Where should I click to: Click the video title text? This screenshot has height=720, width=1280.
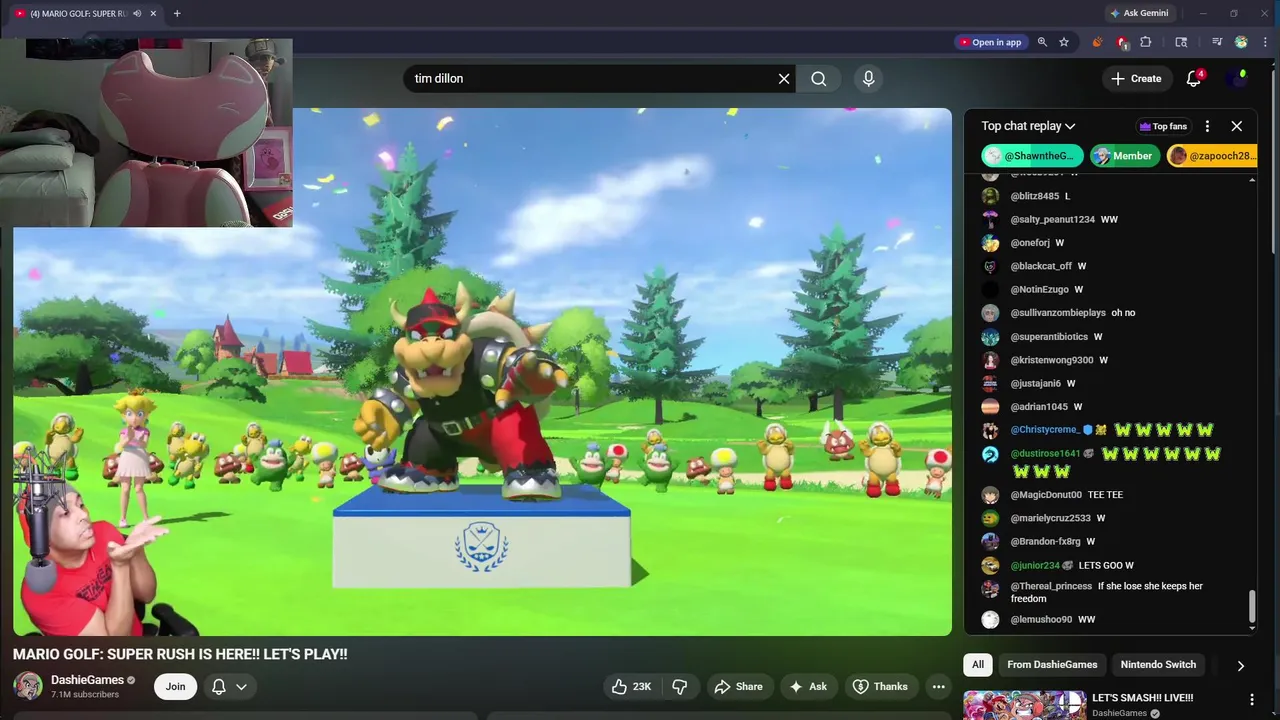click(x=180, y=654)
